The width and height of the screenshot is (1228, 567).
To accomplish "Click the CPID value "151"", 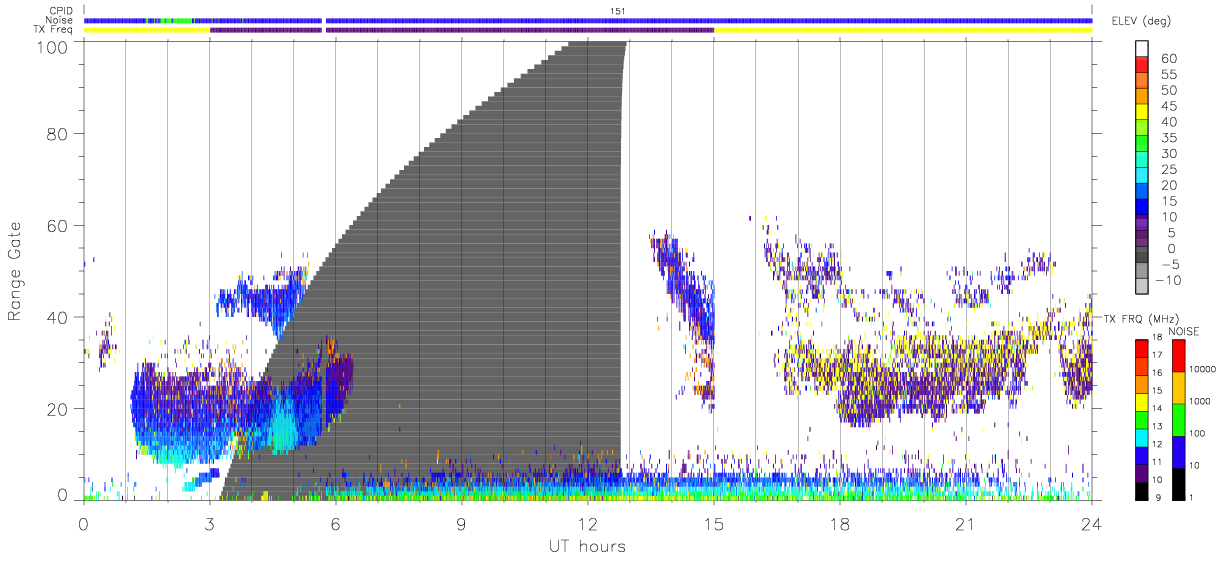I will click(x=617, y=11).
